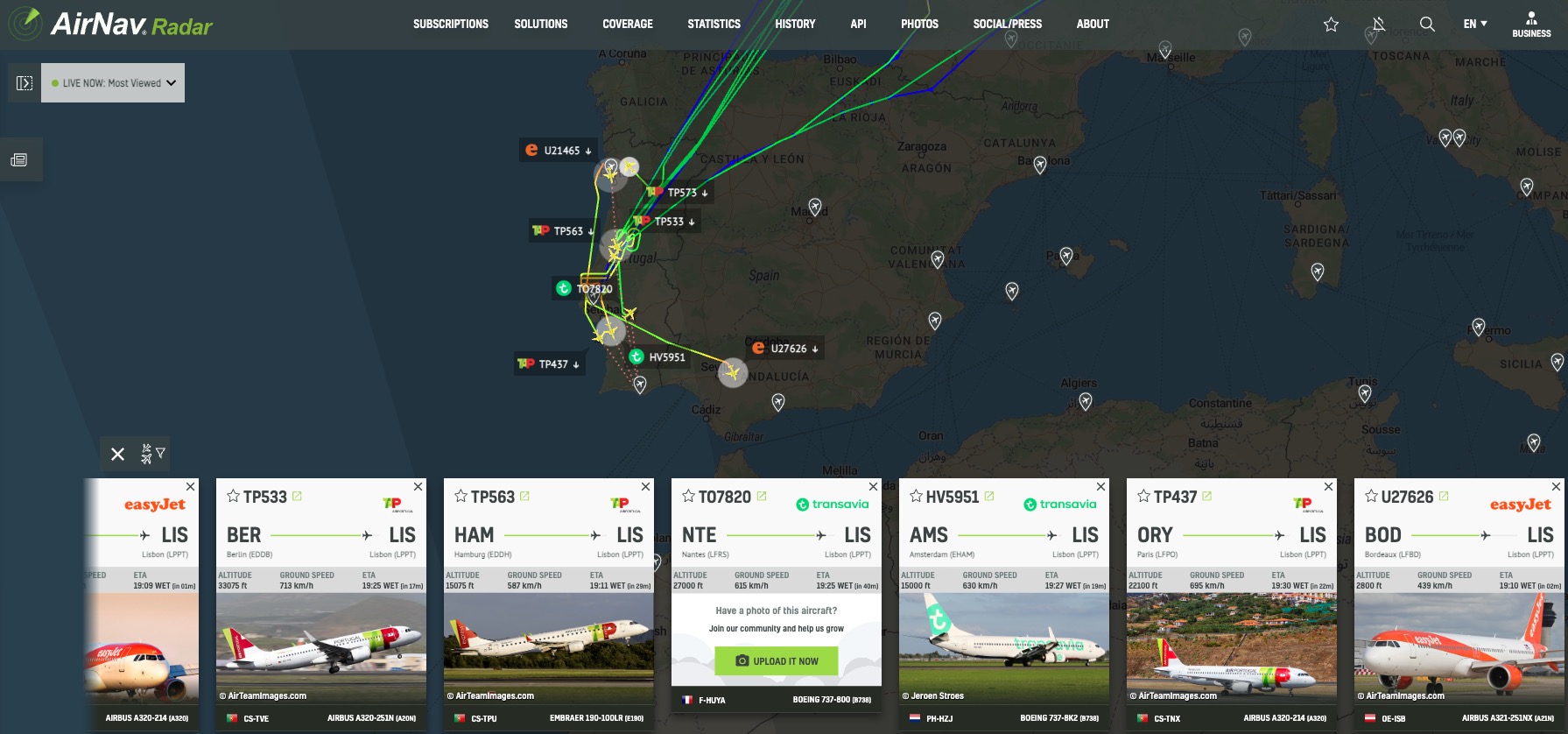This screenshot has height=734, width=1568.
Task: Click the favorites star icon in header
Action: [x=1331, y=25]
